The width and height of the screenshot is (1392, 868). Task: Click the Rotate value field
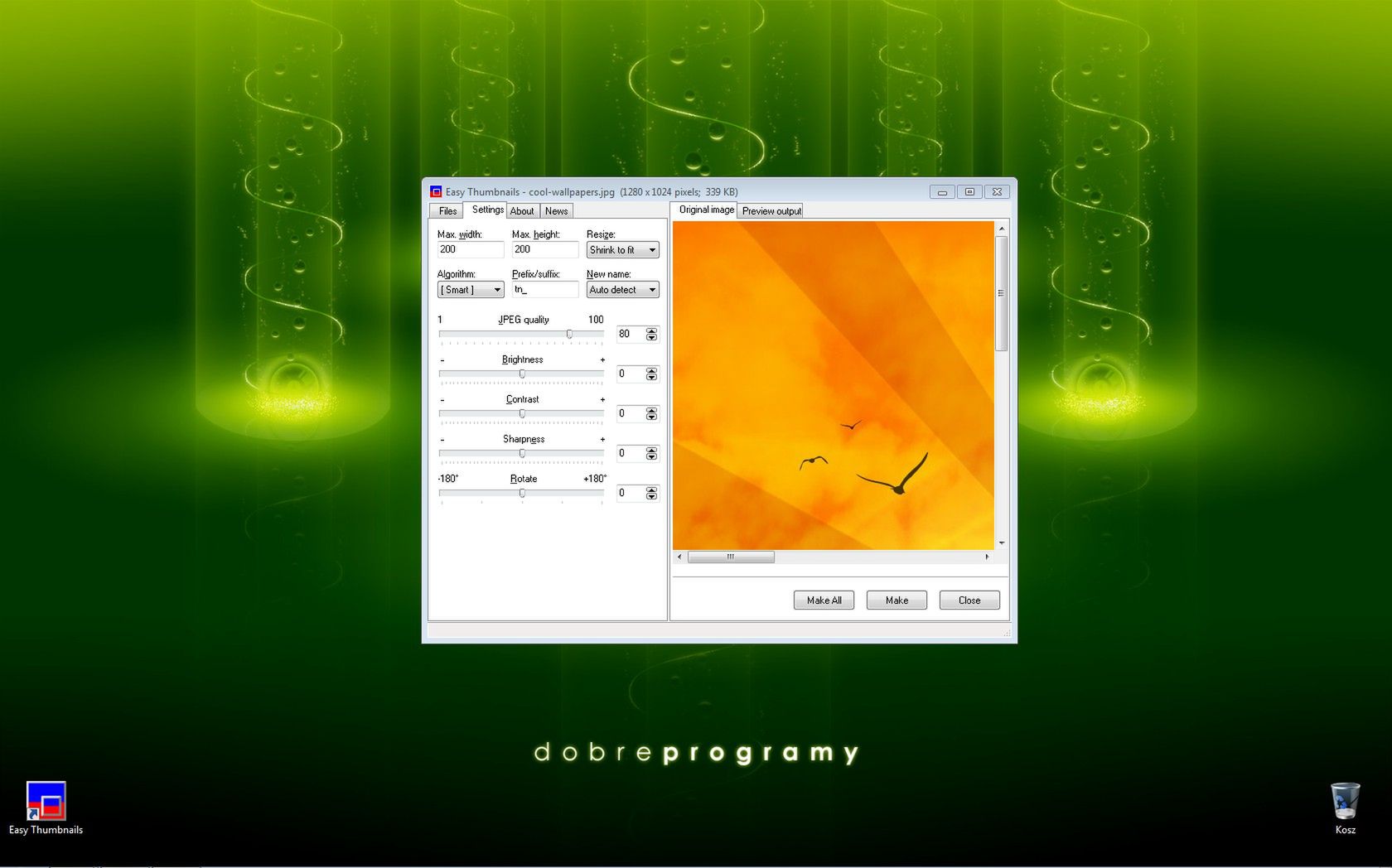point(631,493)
